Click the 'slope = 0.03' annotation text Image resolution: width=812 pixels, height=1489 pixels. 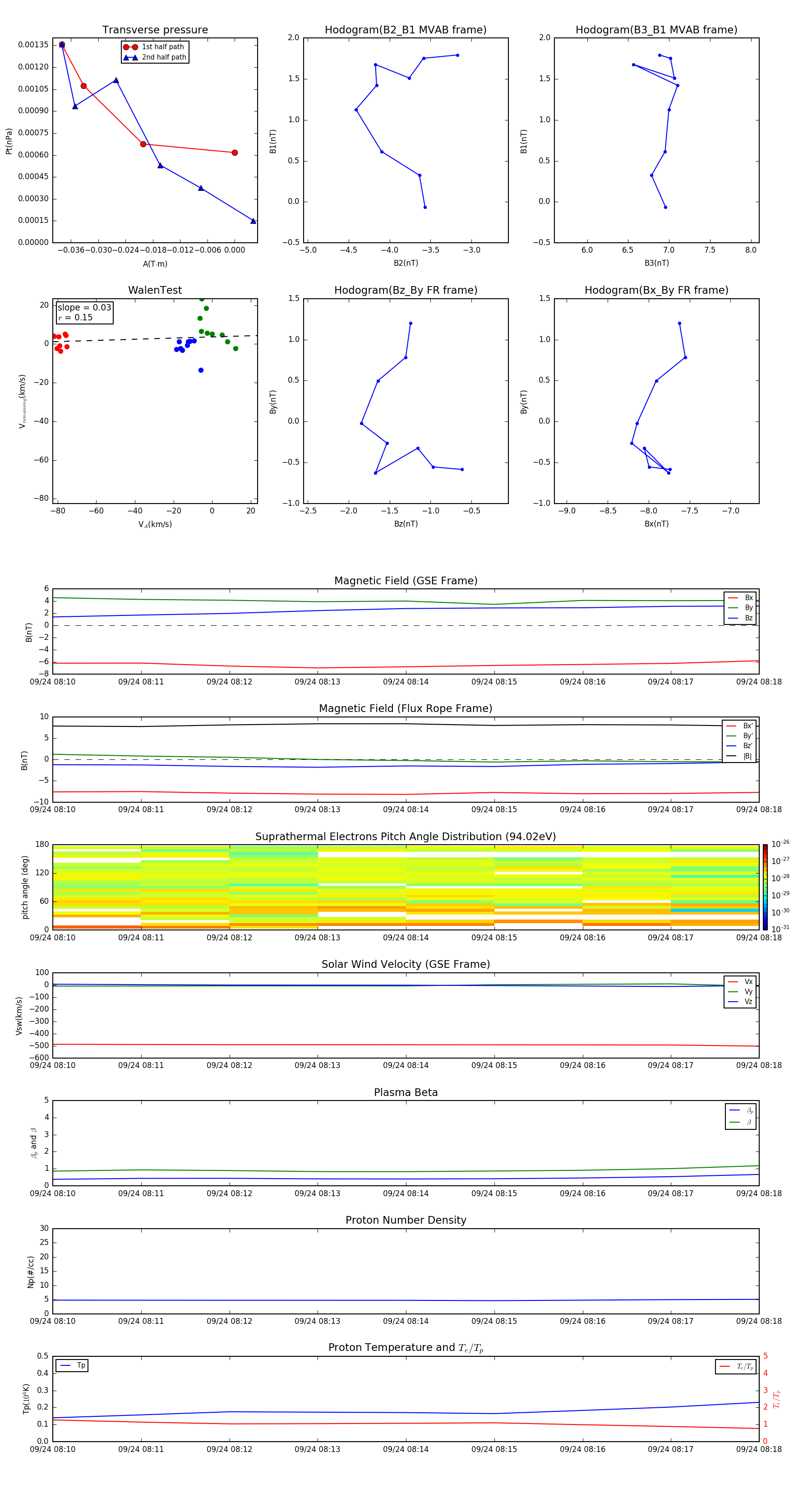(84, 308)
